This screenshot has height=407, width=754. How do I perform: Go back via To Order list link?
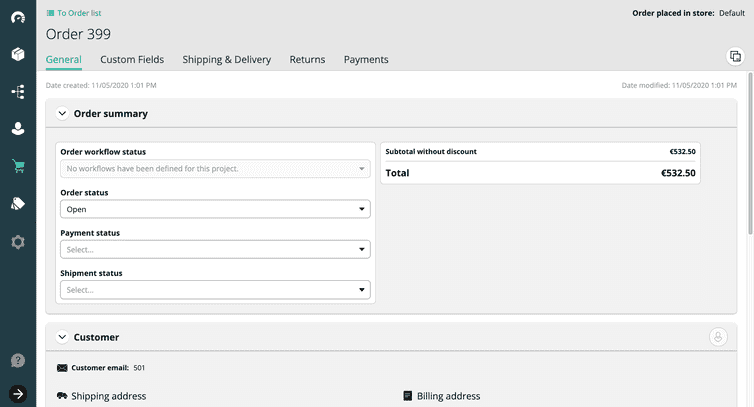pos(74,13)
